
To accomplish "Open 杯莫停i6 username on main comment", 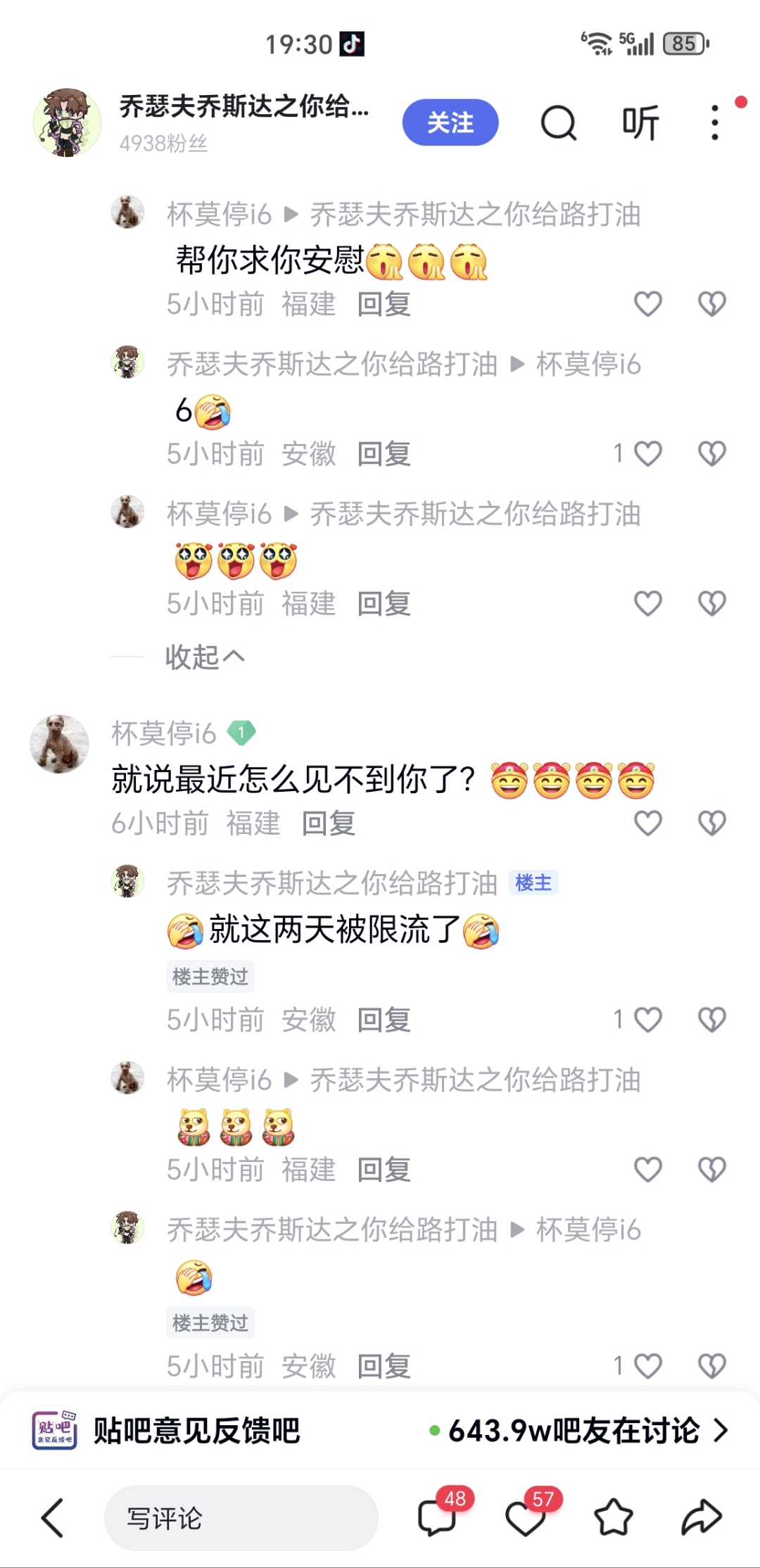I will [x=163, y=733].
